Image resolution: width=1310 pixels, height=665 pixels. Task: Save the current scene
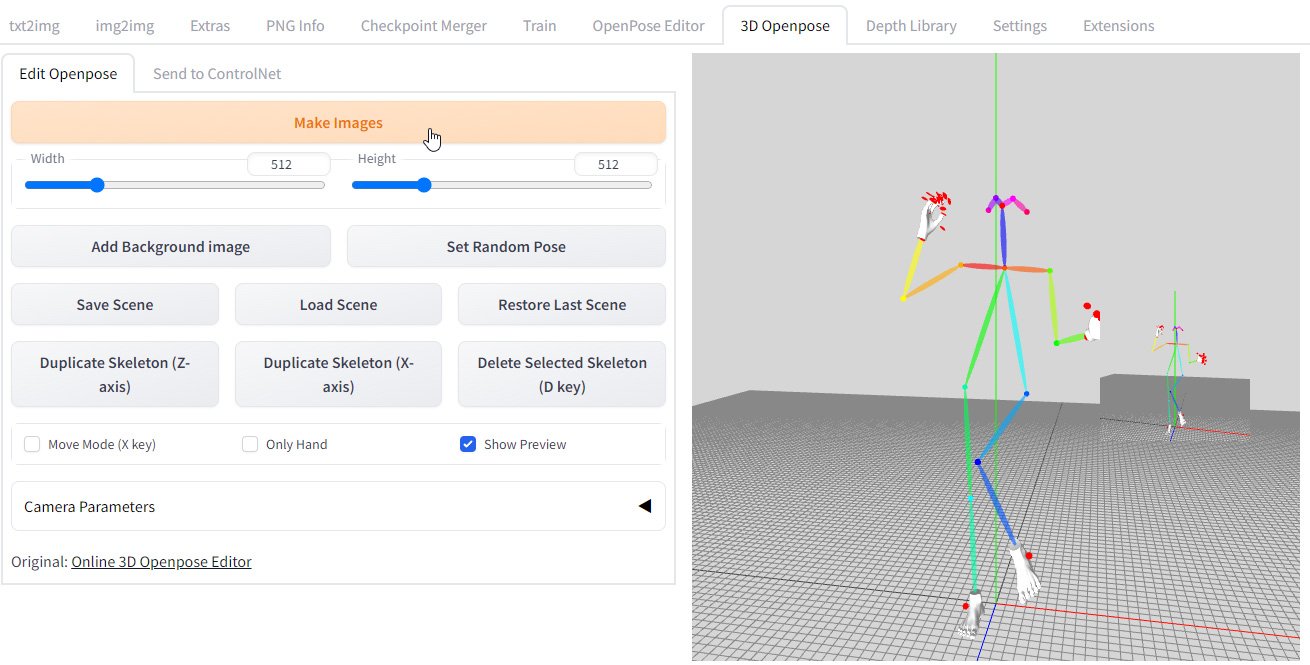[x=114, y=304]
